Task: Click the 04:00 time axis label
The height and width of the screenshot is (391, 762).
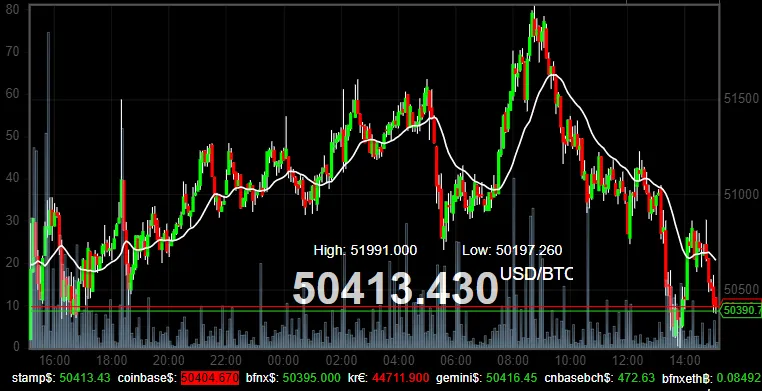Action: pyautogui.click(x=398, y=360)
